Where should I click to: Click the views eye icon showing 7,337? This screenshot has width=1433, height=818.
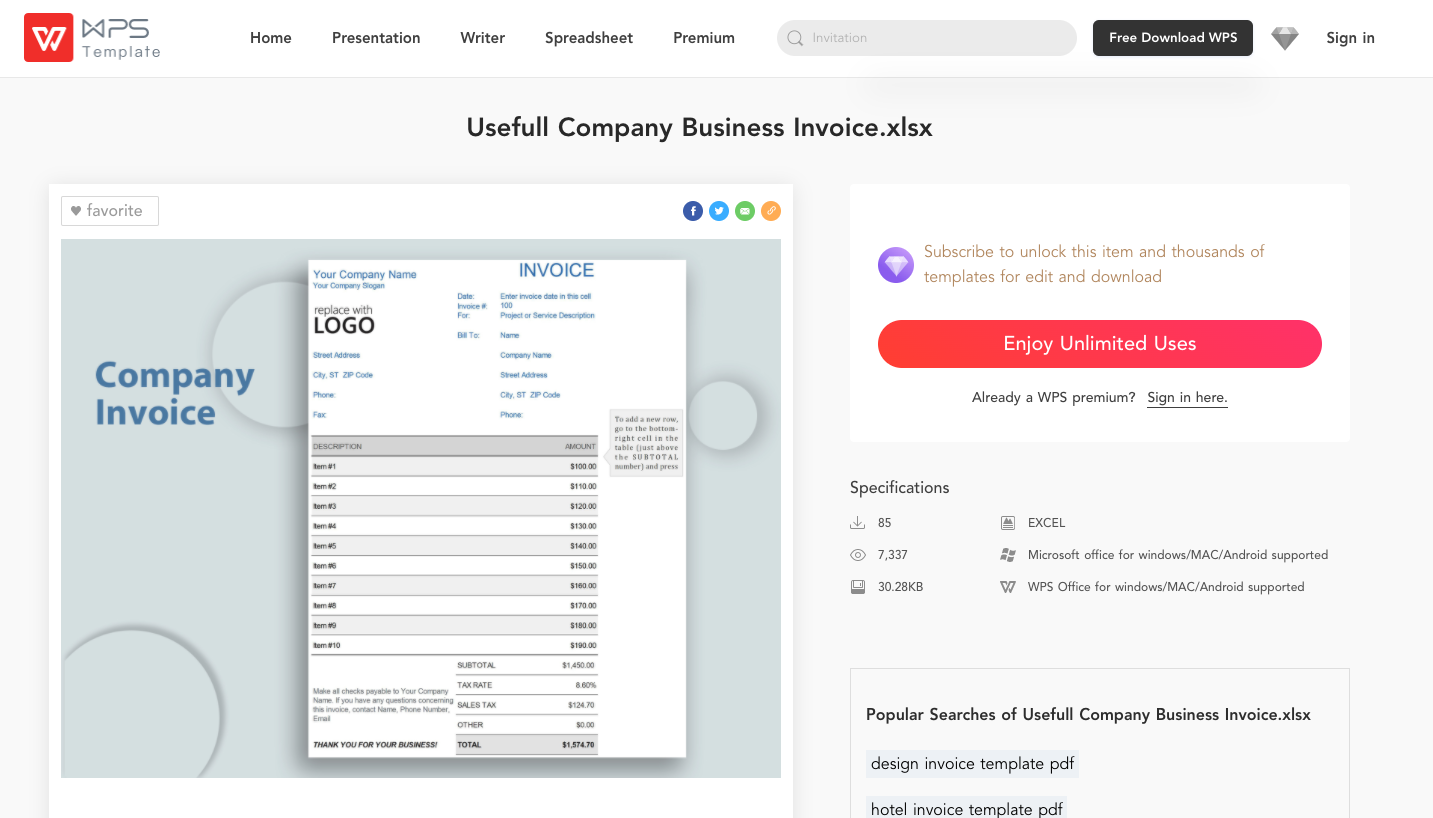click(x=857, y=554)
